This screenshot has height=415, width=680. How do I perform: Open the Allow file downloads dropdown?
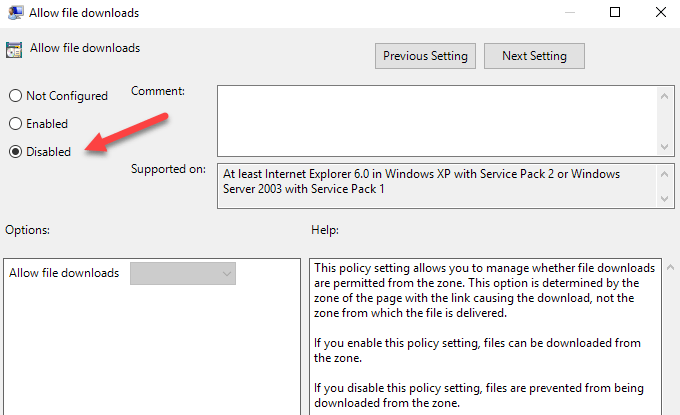click(x=183, y=273)
